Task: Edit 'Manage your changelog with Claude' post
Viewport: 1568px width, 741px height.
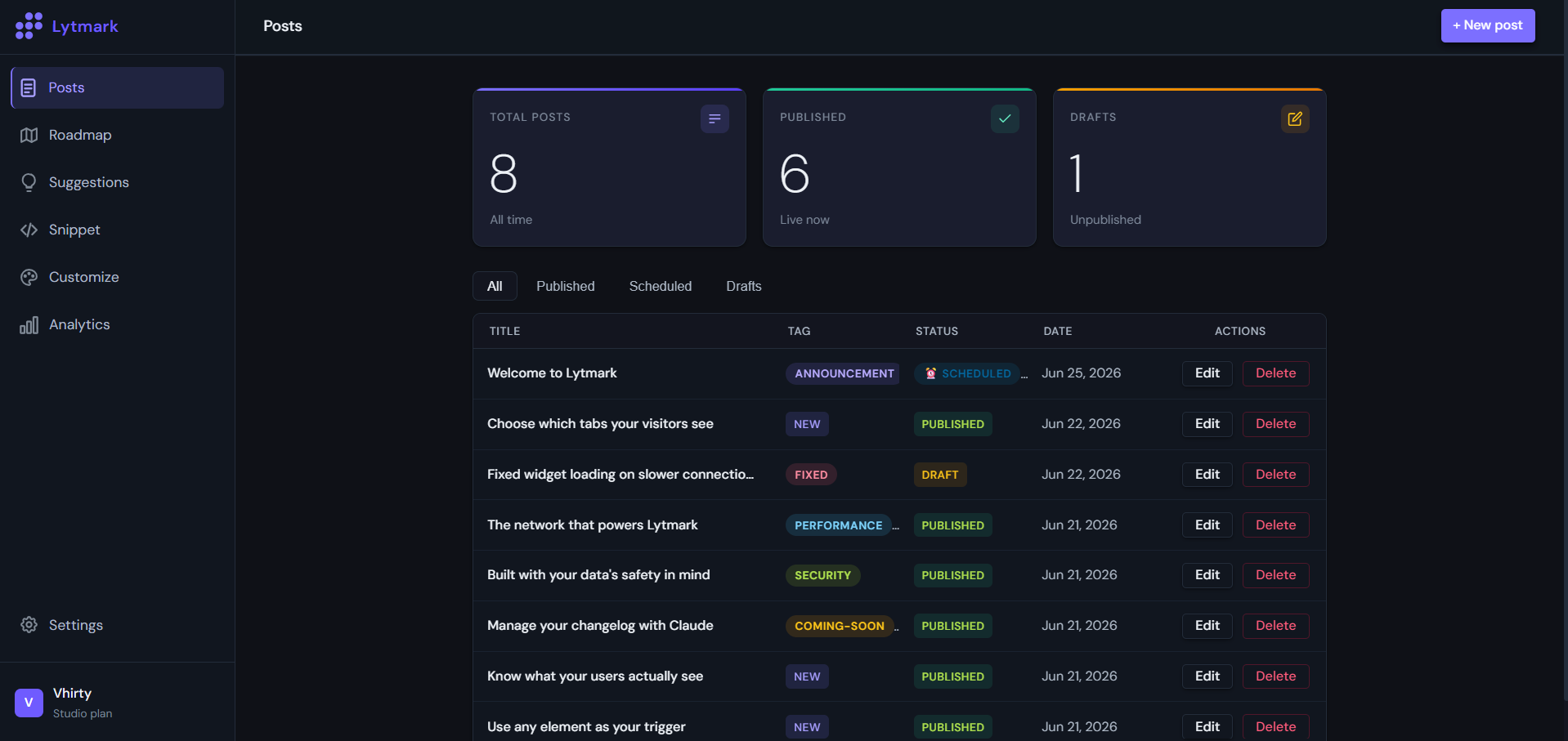Action: point(1207,626)
